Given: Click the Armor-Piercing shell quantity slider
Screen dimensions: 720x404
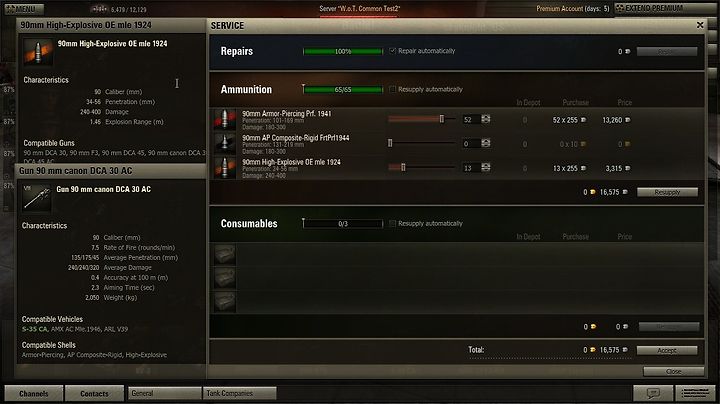Looking at the screenshot, I should pyautogui.click(x=422, y=119).
